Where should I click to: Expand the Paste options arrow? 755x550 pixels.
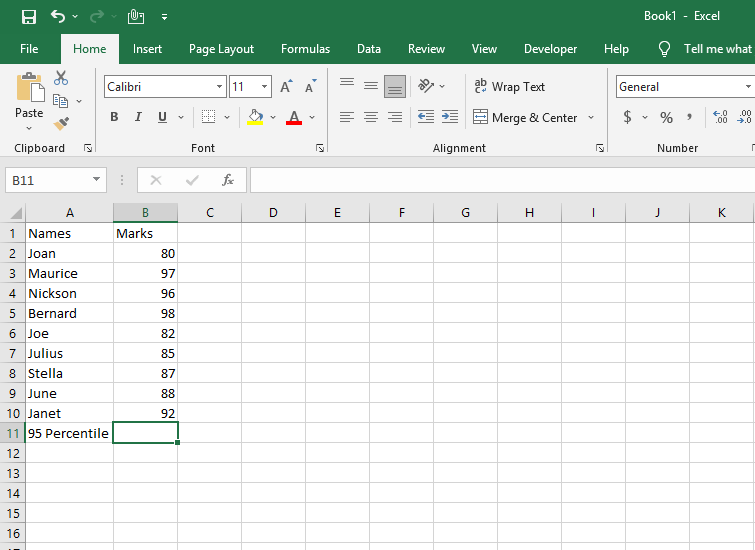click(x=29, y=128)
